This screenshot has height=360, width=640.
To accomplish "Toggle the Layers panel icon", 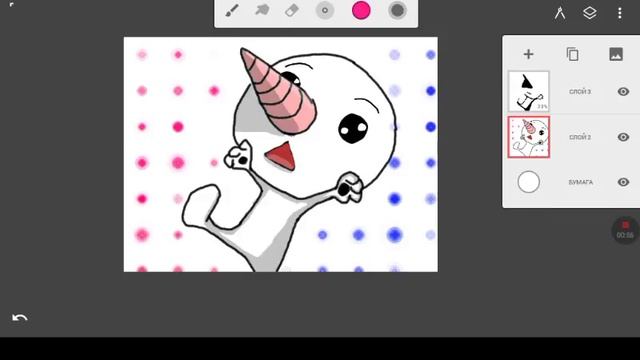I will (x=589, y=13).
